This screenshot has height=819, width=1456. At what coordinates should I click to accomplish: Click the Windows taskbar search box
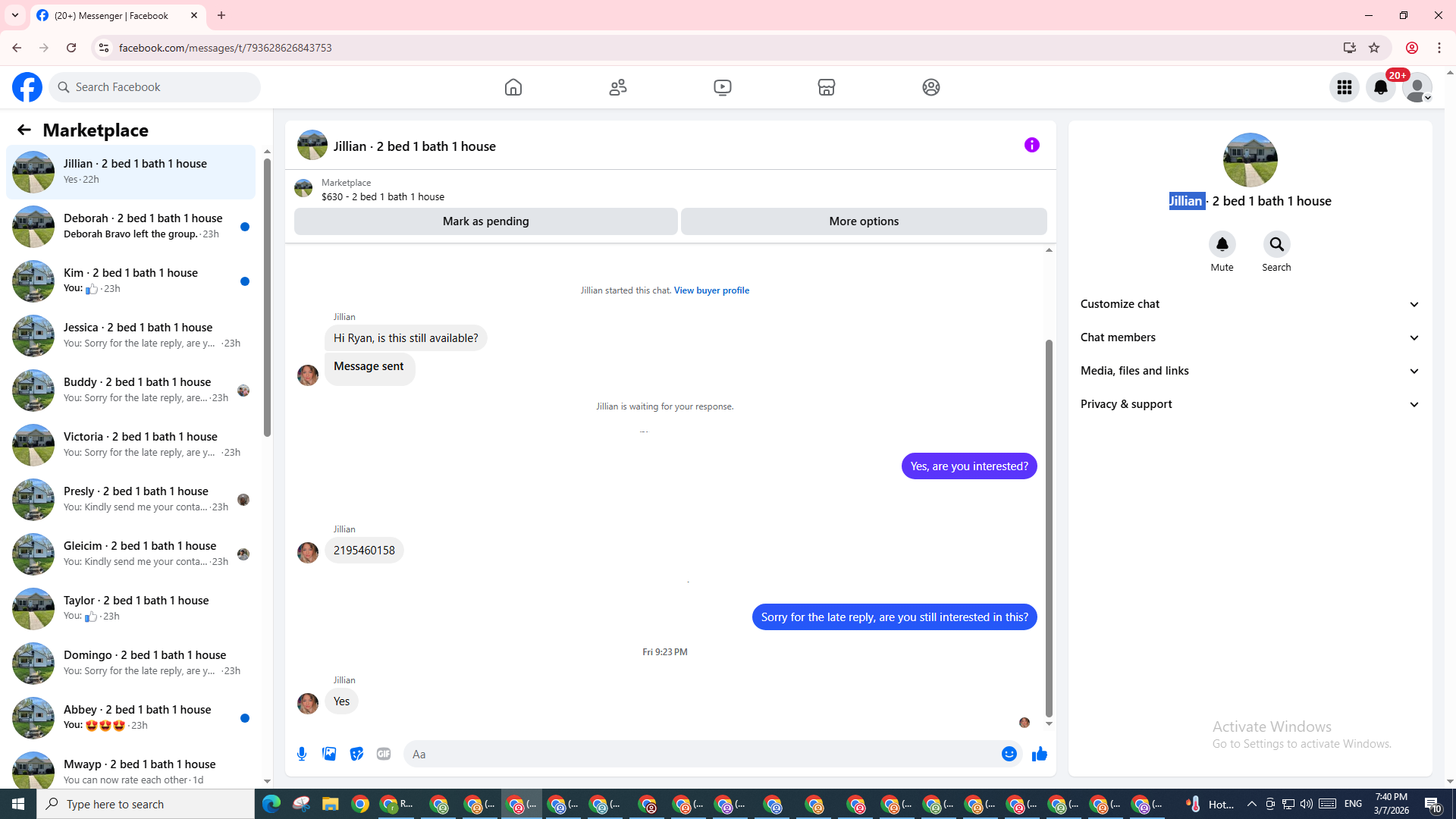click(x=146, y=804)
